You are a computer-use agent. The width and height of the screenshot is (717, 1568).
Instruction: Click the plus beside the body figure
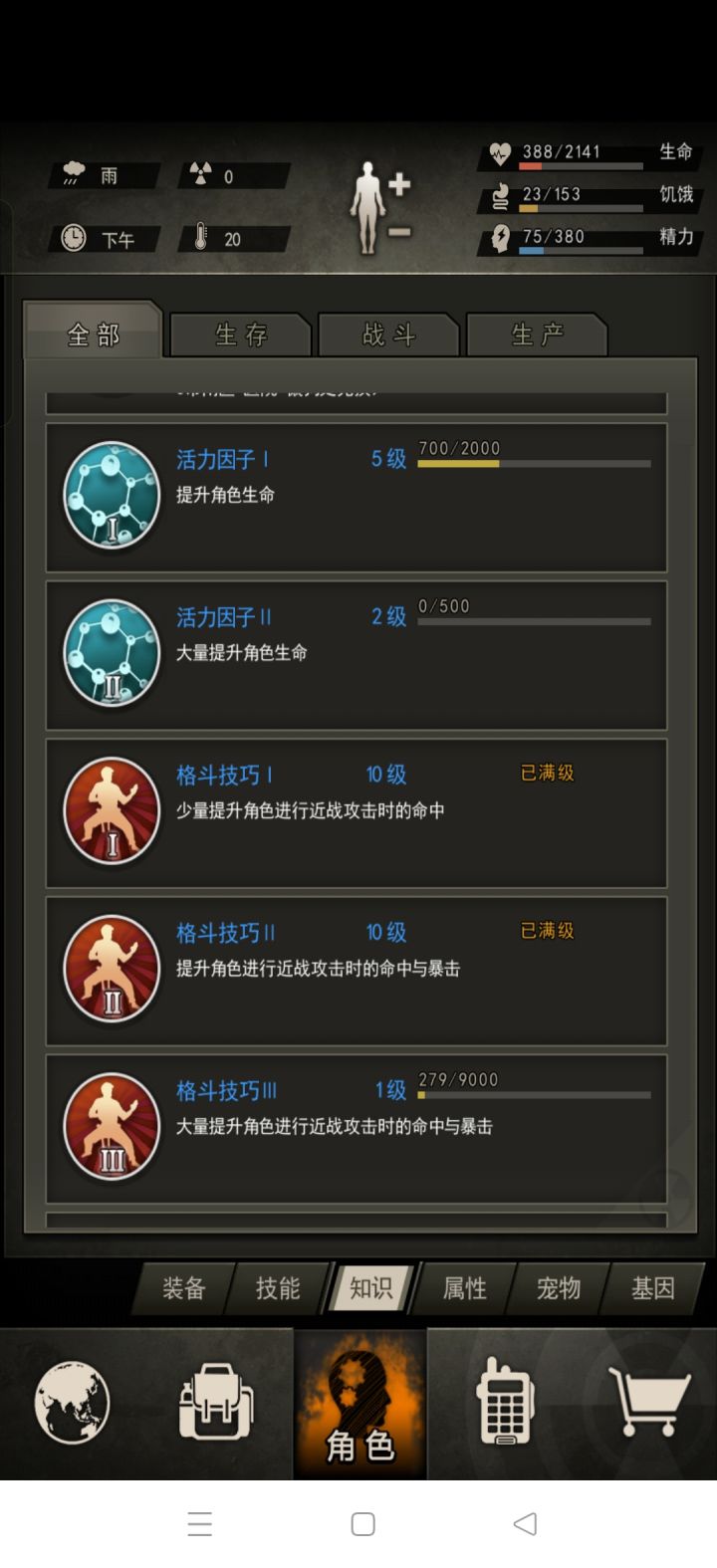tap(399, 185)
